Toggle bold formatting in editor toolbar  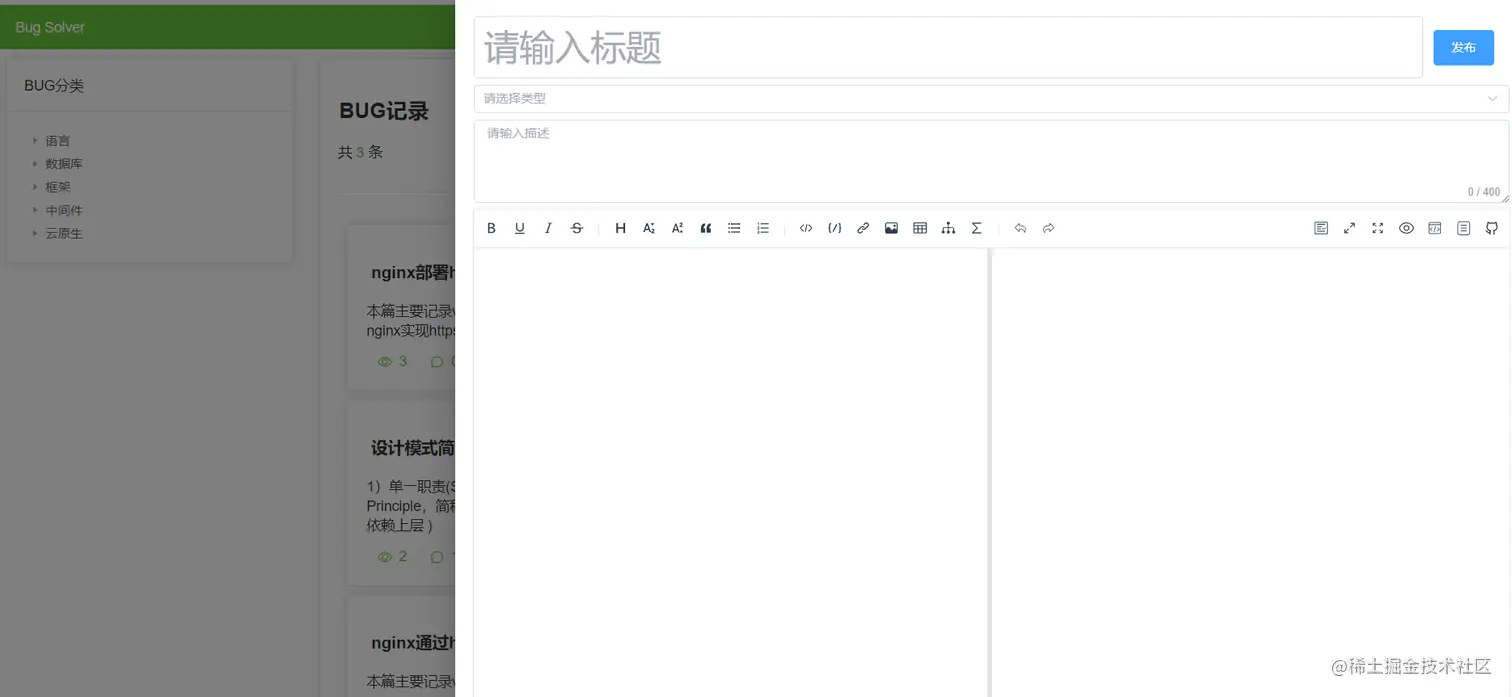coord(491,228)
